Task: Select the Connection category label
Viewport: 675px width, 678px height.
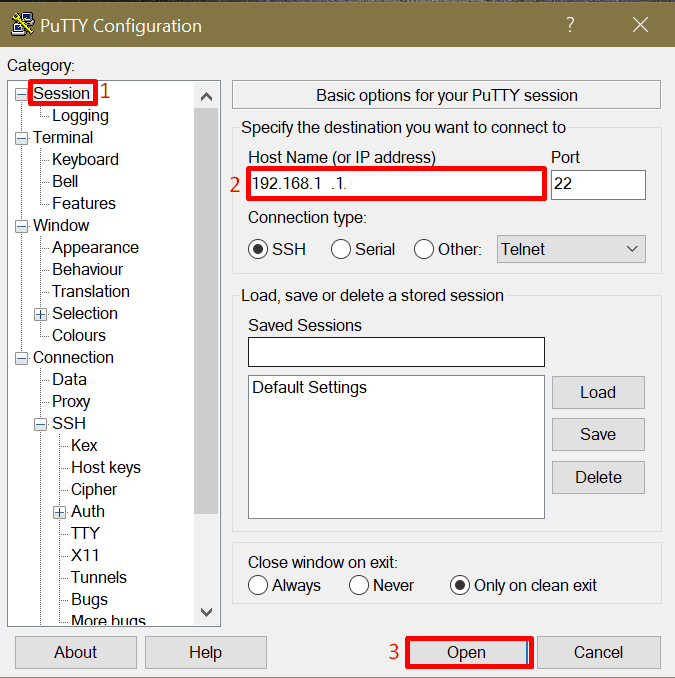Action: (x=74, y=358)
